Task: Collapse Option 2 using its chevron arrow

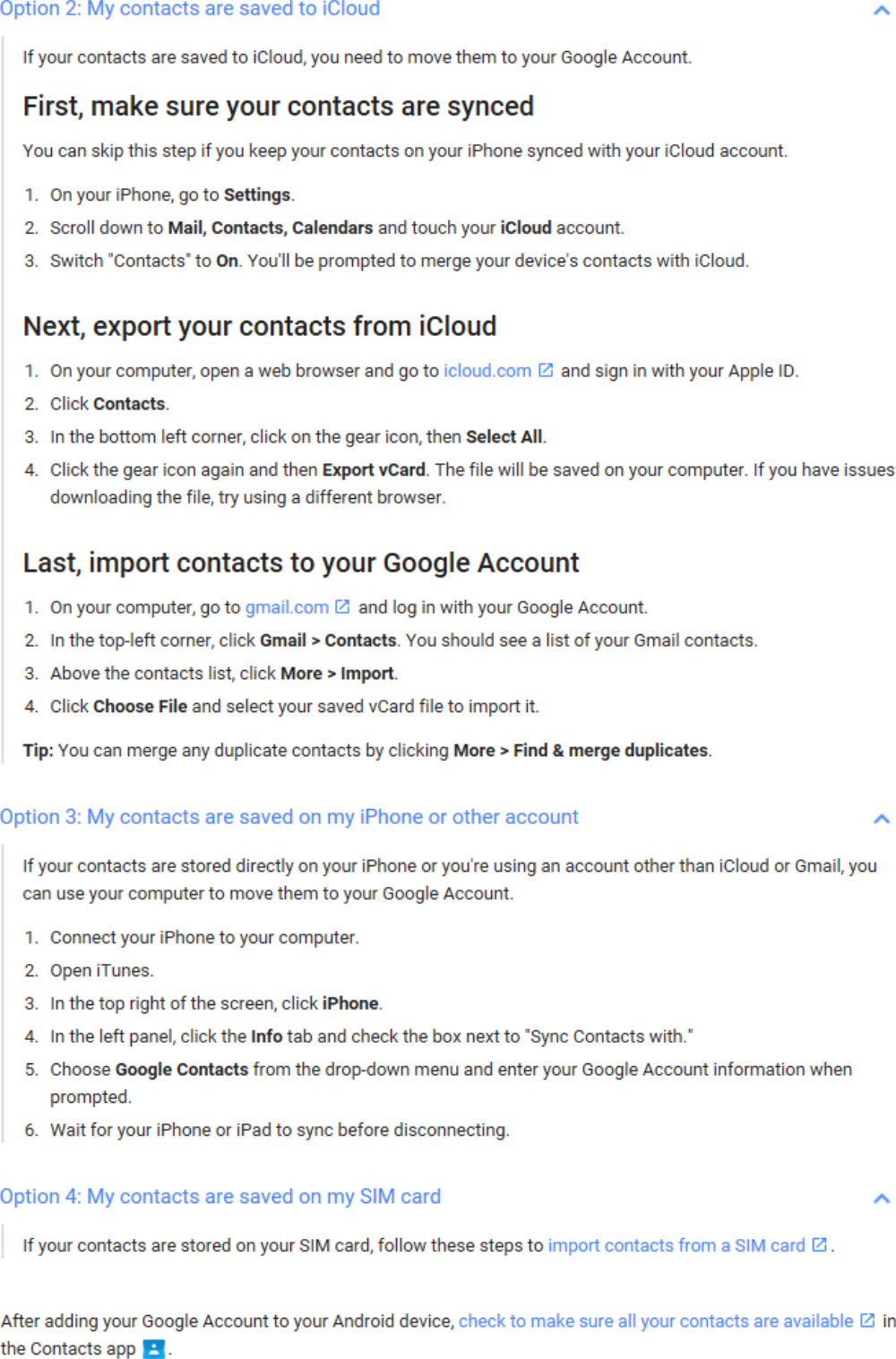Action: [x=881, y=11]
